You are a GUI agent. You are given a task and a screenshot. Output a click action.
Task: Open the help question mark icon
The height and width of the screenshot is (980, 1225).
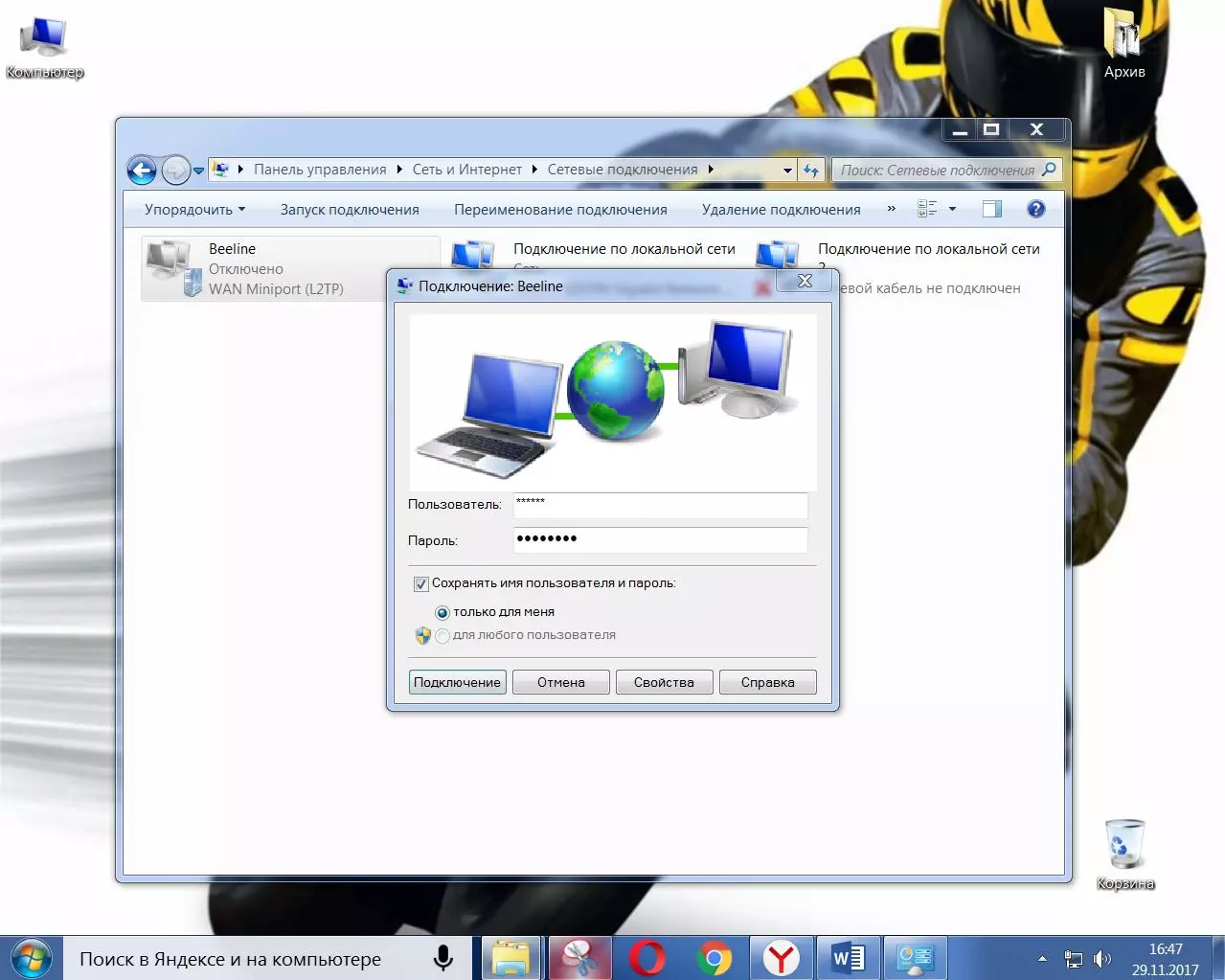tap(1035, 209)
